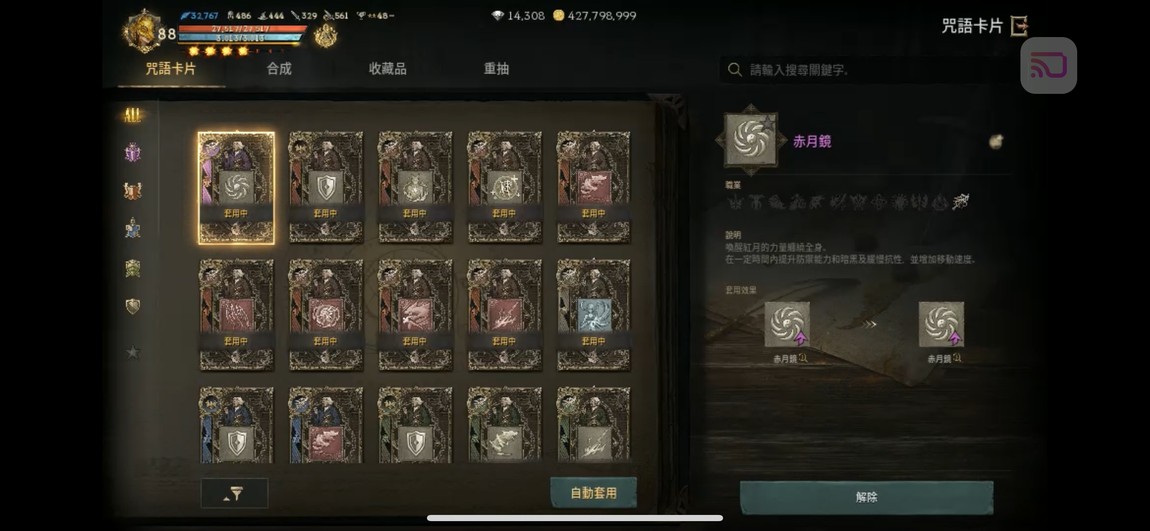Filter cards by white shield grade icon
The height and width of the screenshot is (531, 1150).
coord(133,306)
